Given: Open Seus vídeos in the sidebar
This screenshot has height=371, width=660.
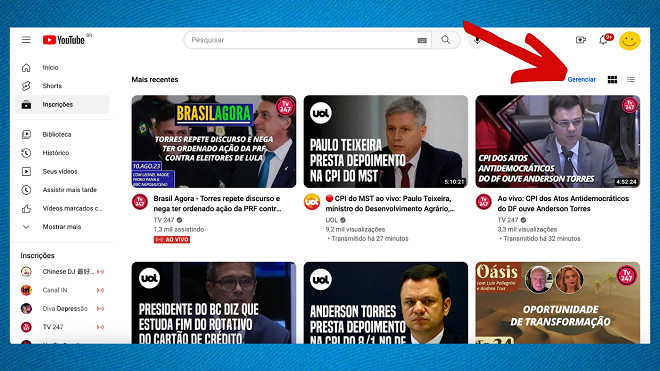Looking at the screenshot, I should point(62,171).
